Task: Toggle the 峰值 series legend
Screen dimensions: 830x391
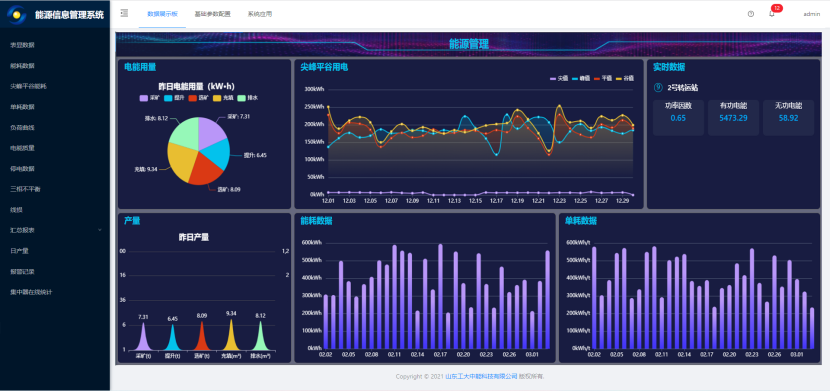Action: point(581,78)
